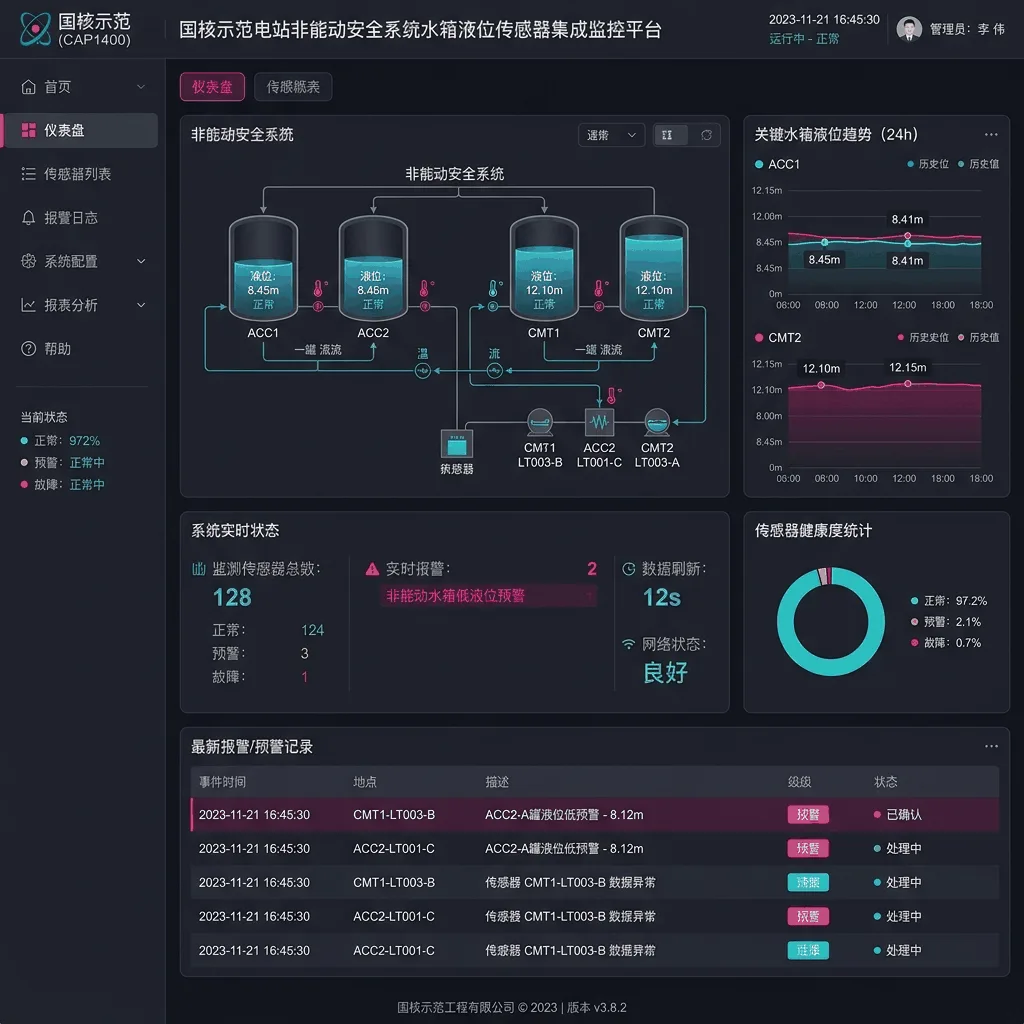Sort by the 事件时间 column header
Viewport: 1024px width, 1024px height.
tap(222, 782)
